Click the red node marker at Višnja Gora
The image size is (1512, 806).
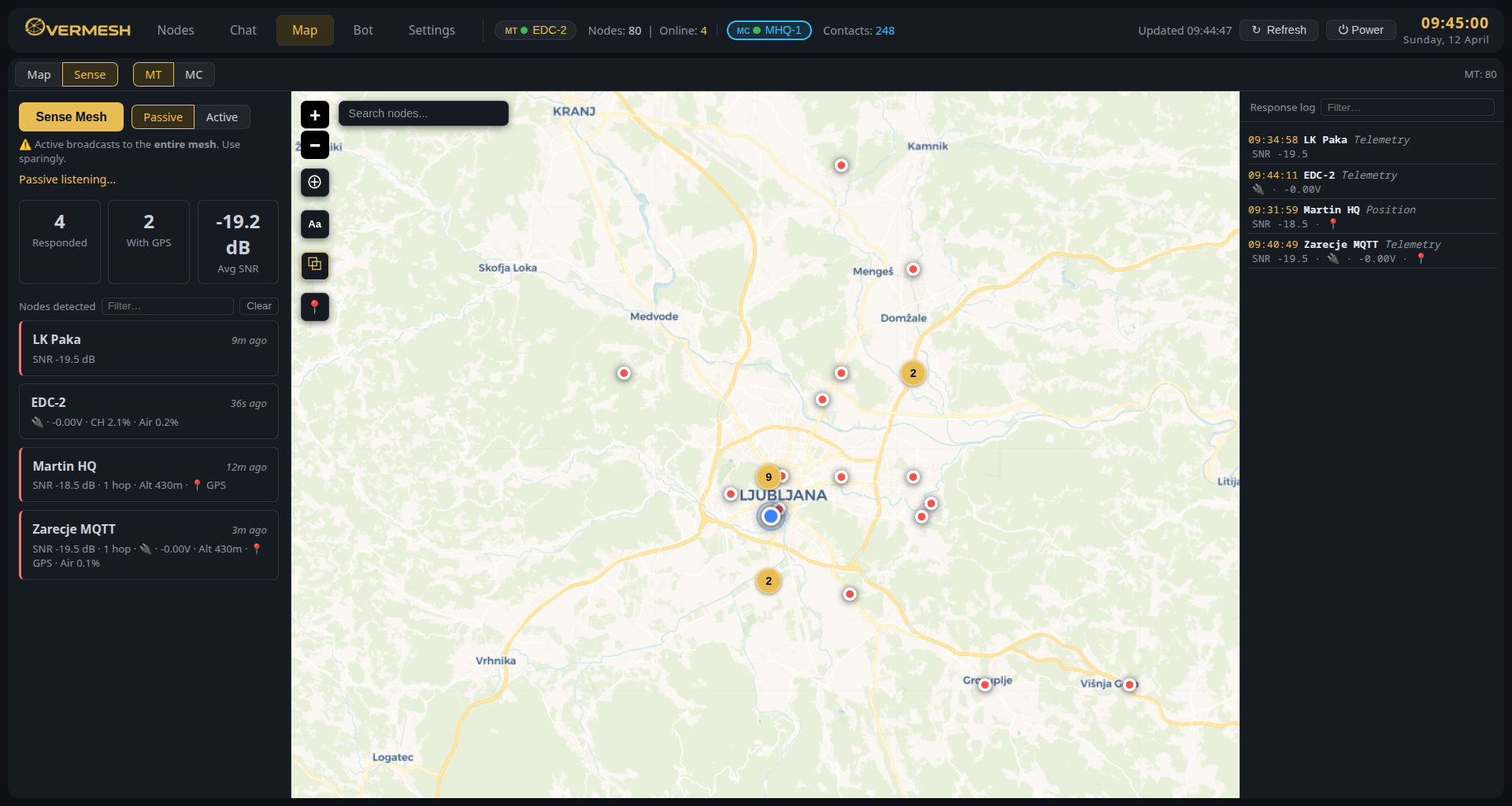click(1129, 685)
